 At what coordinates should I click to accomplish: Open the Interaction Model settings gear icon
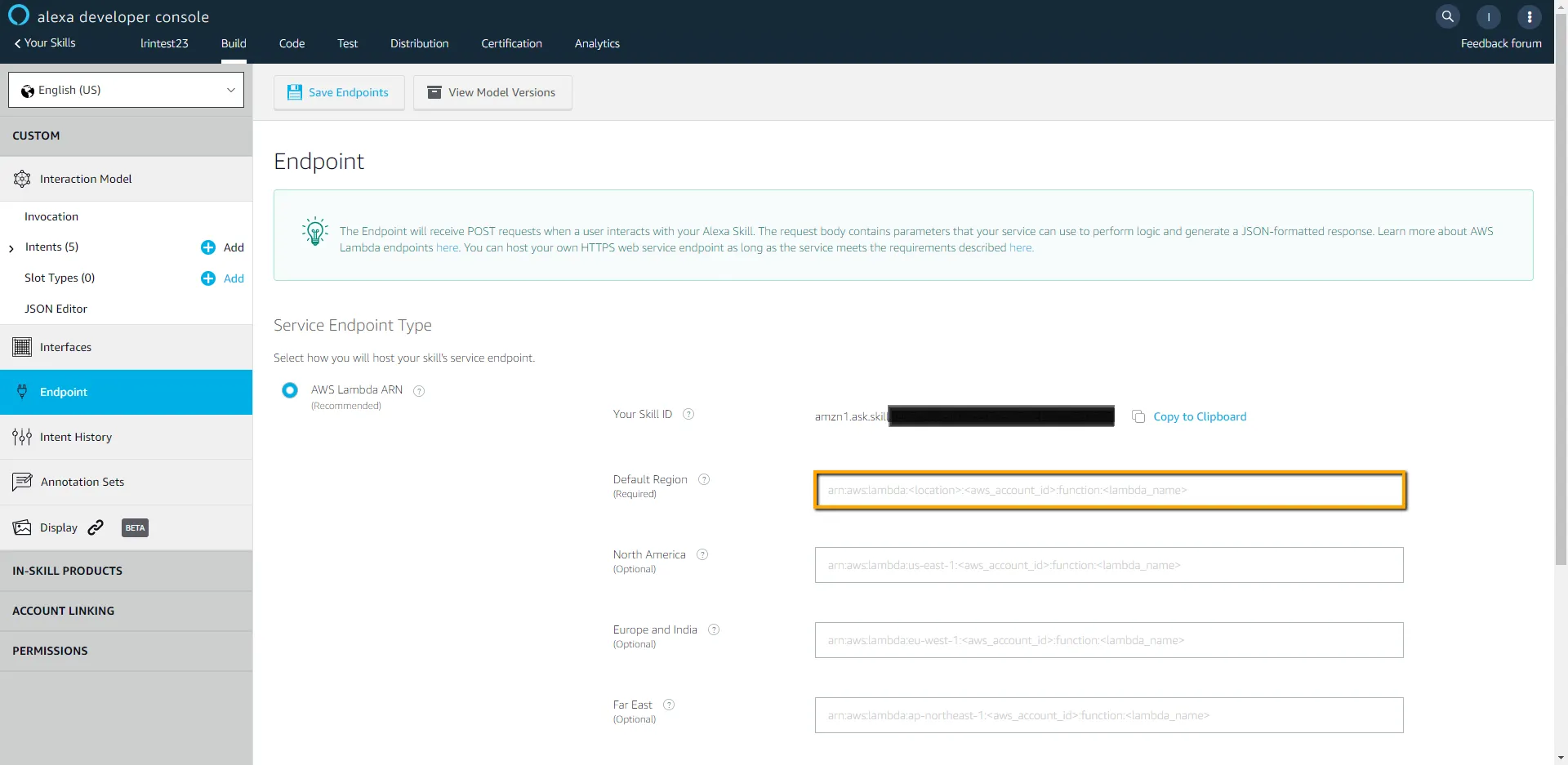tap(21, 178)
